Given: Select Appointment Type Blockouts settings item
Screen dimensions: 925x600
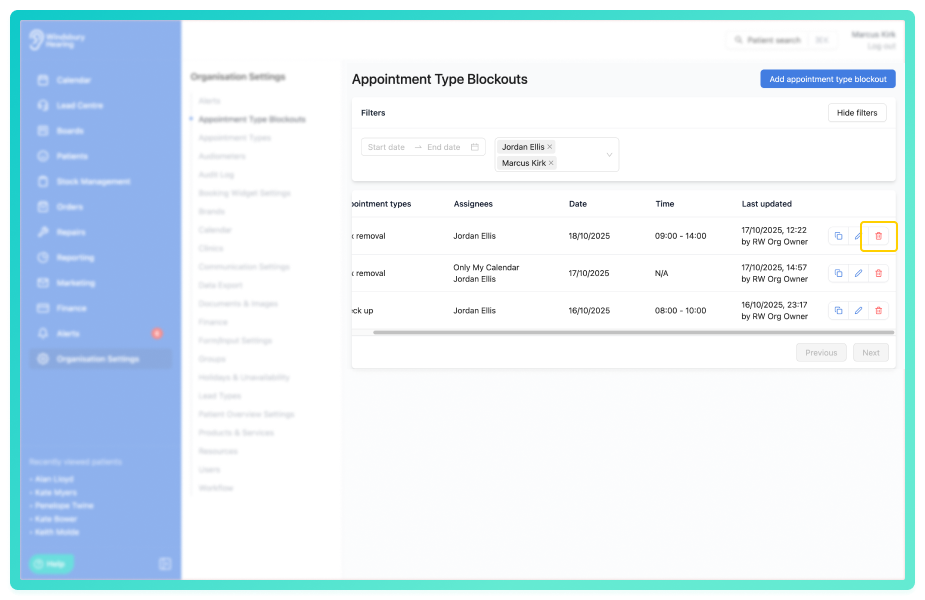Looking at the screenshot, I should point(252,119).
